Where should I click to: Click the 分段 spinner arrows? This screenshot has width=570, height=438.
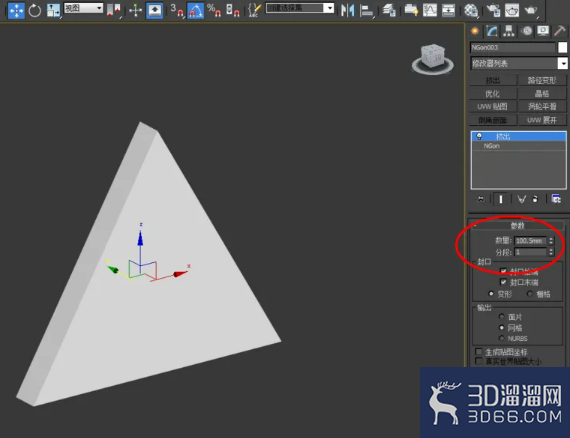tap(551, 252)
